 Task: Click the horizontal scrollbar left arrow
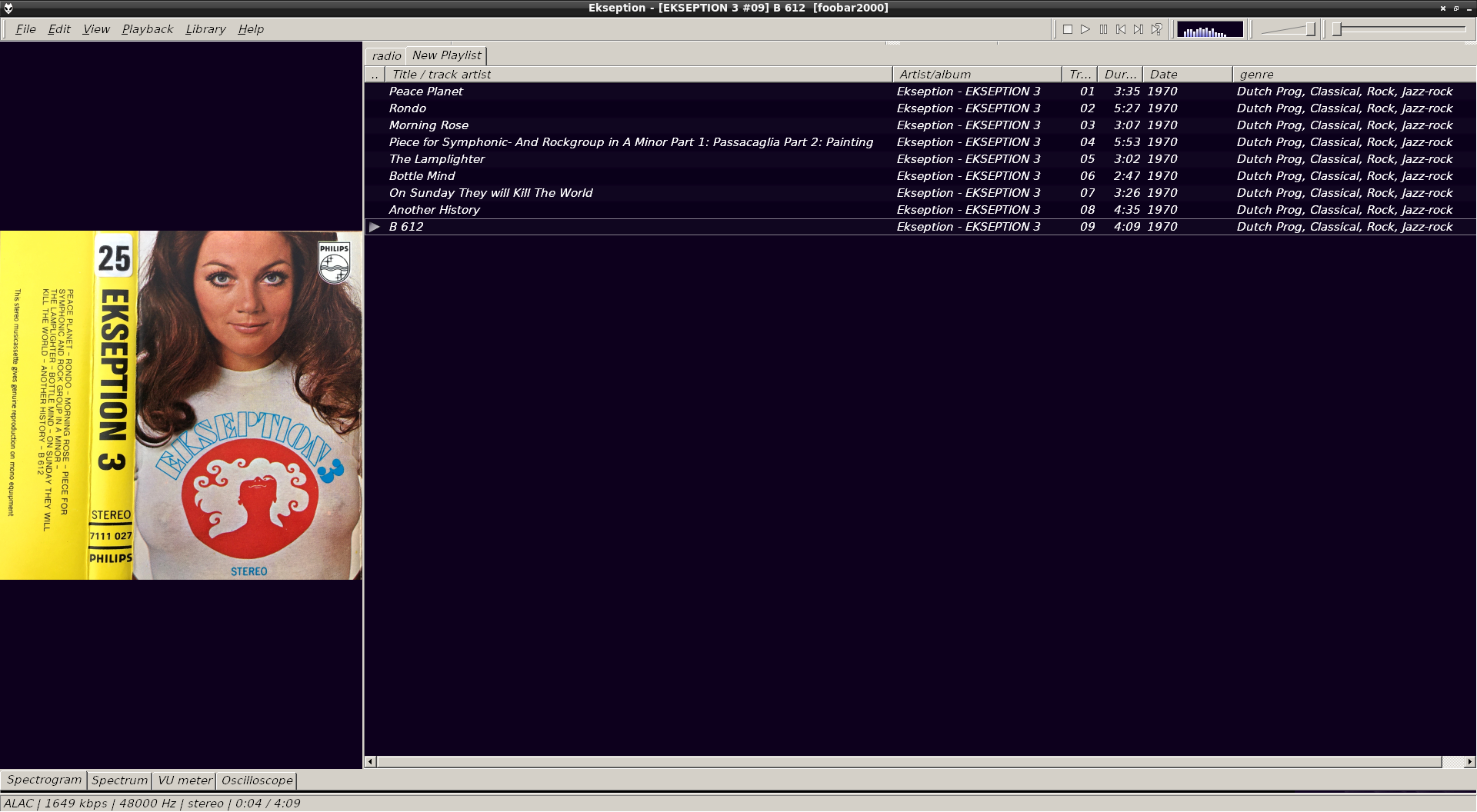click(x=370, y=762)
